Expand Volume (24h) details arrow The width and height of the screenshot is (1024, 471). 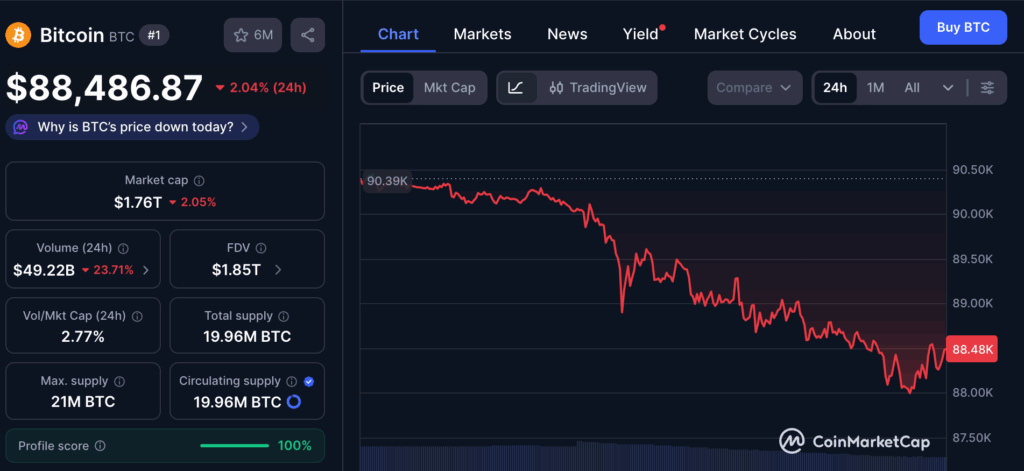(146, 270)
